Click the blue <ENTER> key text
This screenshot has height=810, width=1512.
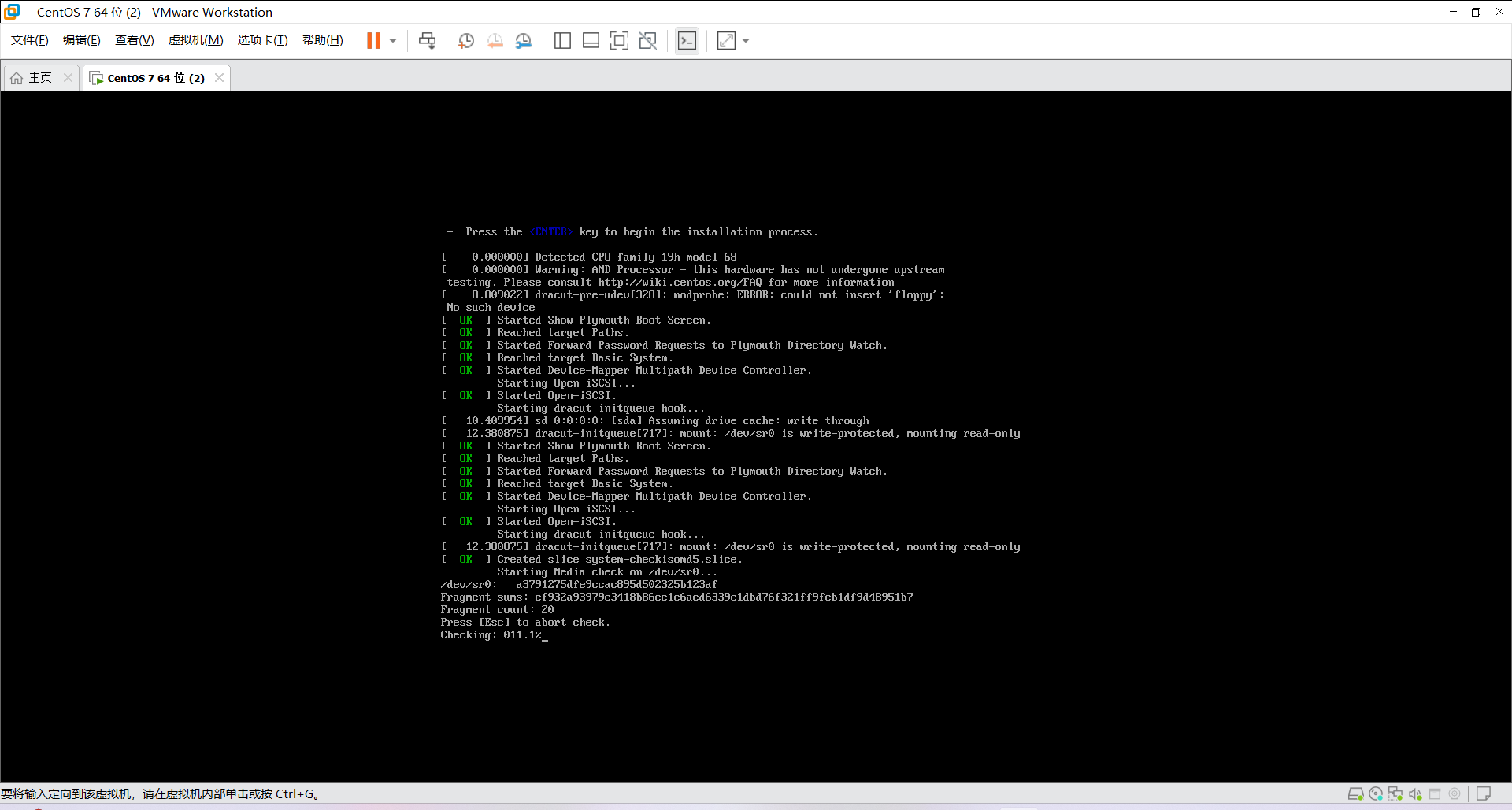click(551, 232)
